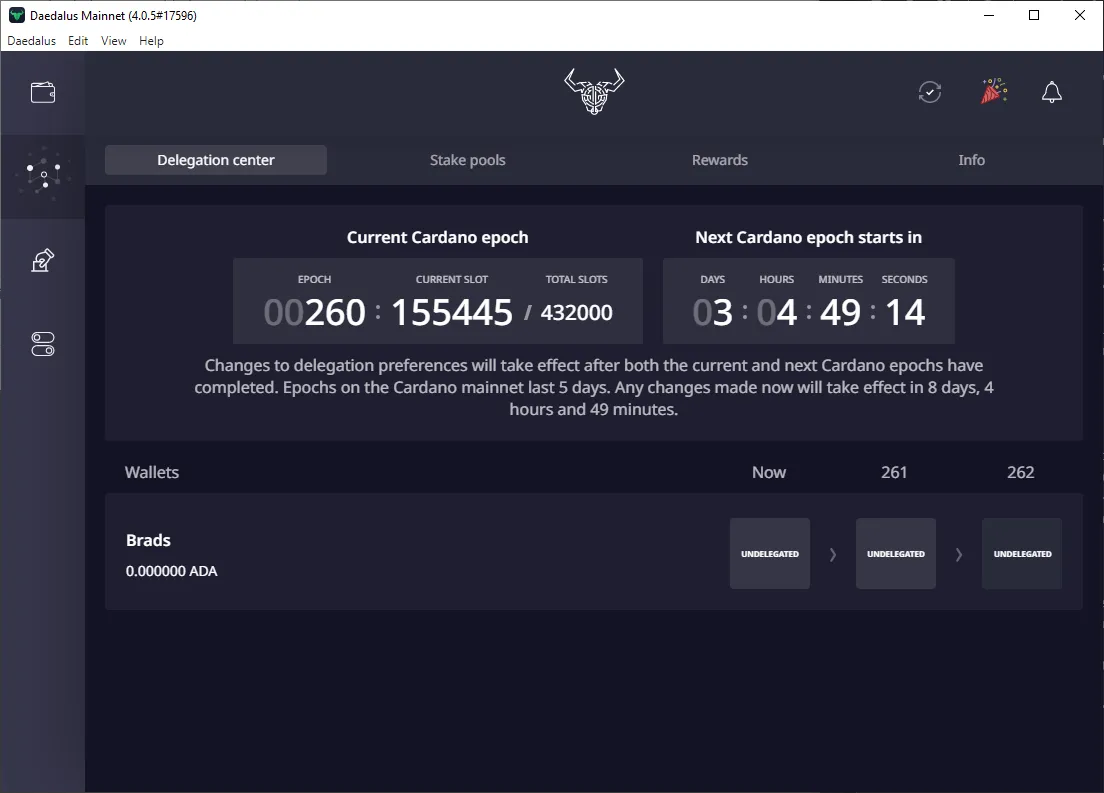
Task: Click the delegation preferences explanation paragraph
Action: pos(594,387)
